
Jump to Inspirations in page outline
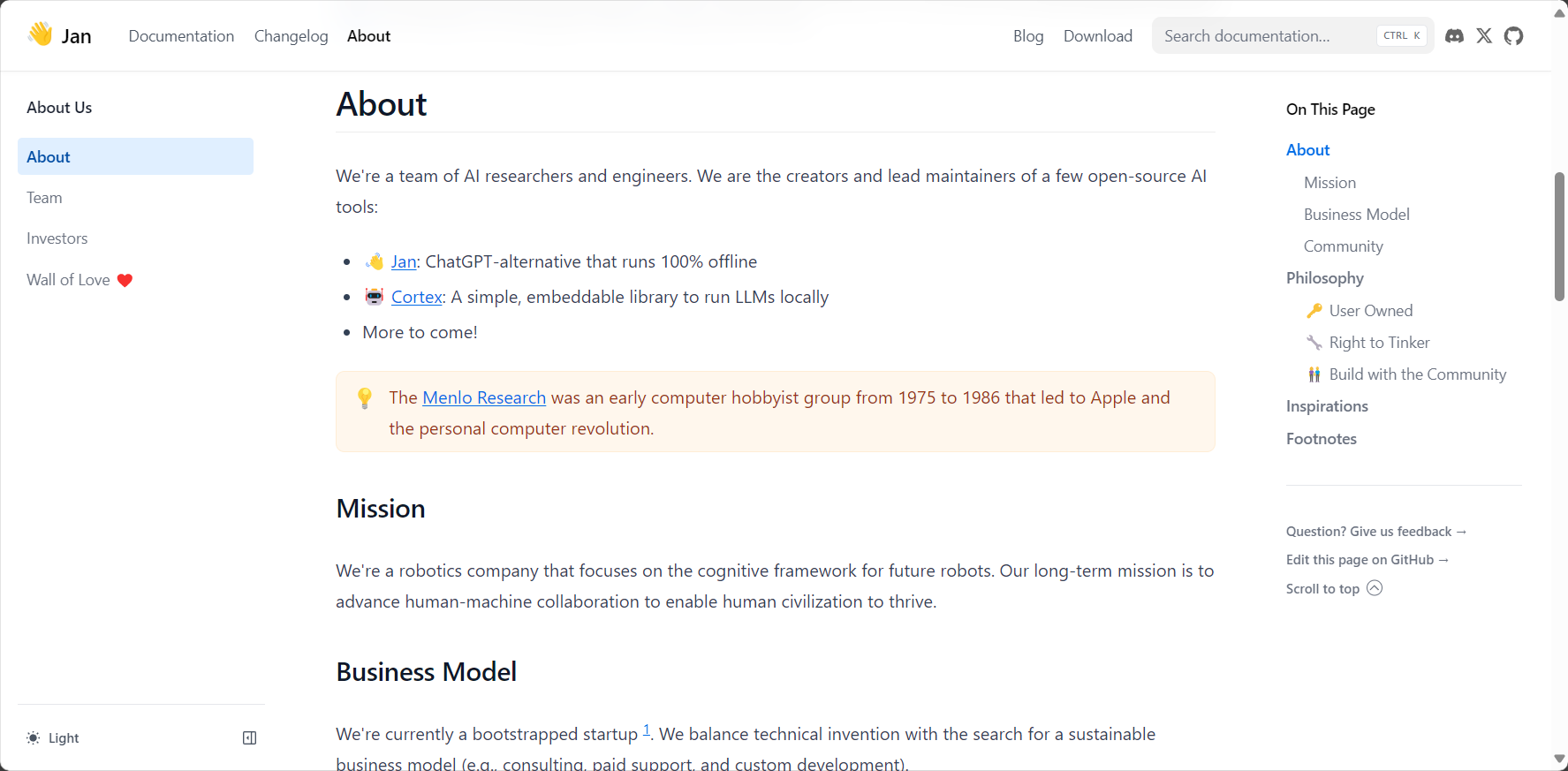(x=1327, y=406)
